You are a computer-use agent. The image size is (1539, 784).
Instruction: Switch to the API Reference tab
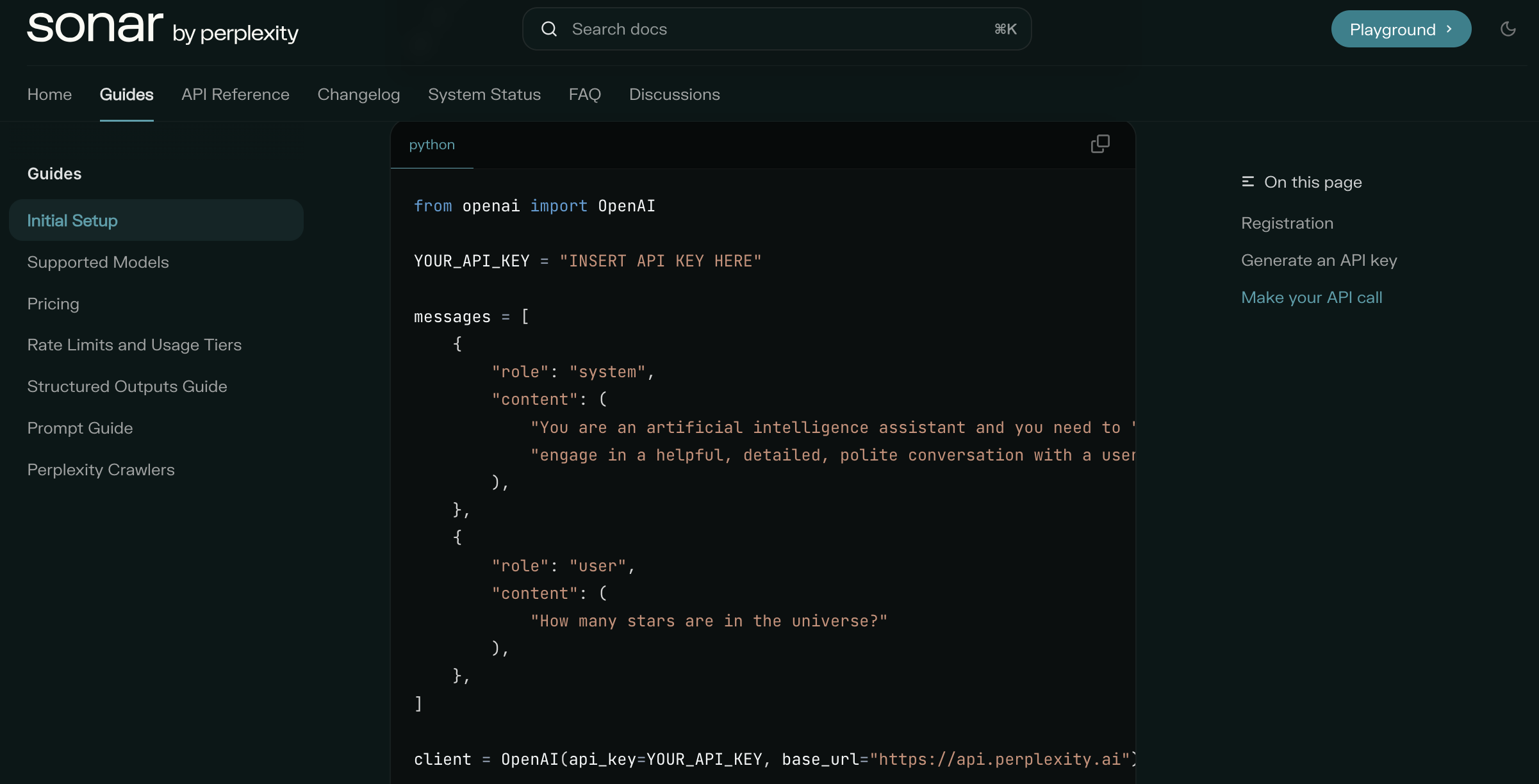pos(235,94)
